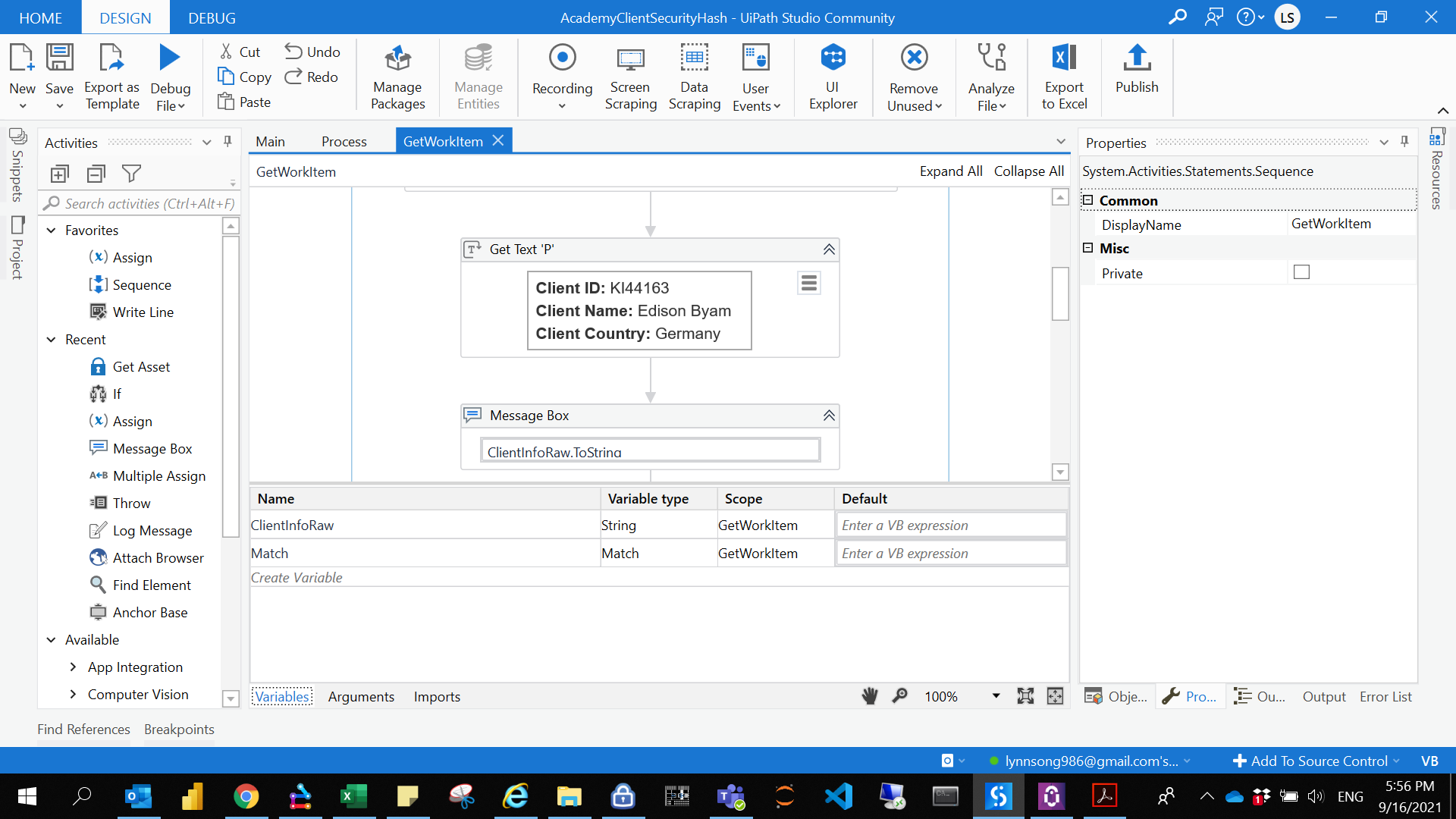
Task: Collapse the Misc property section
Action: tap(1087, 248)
